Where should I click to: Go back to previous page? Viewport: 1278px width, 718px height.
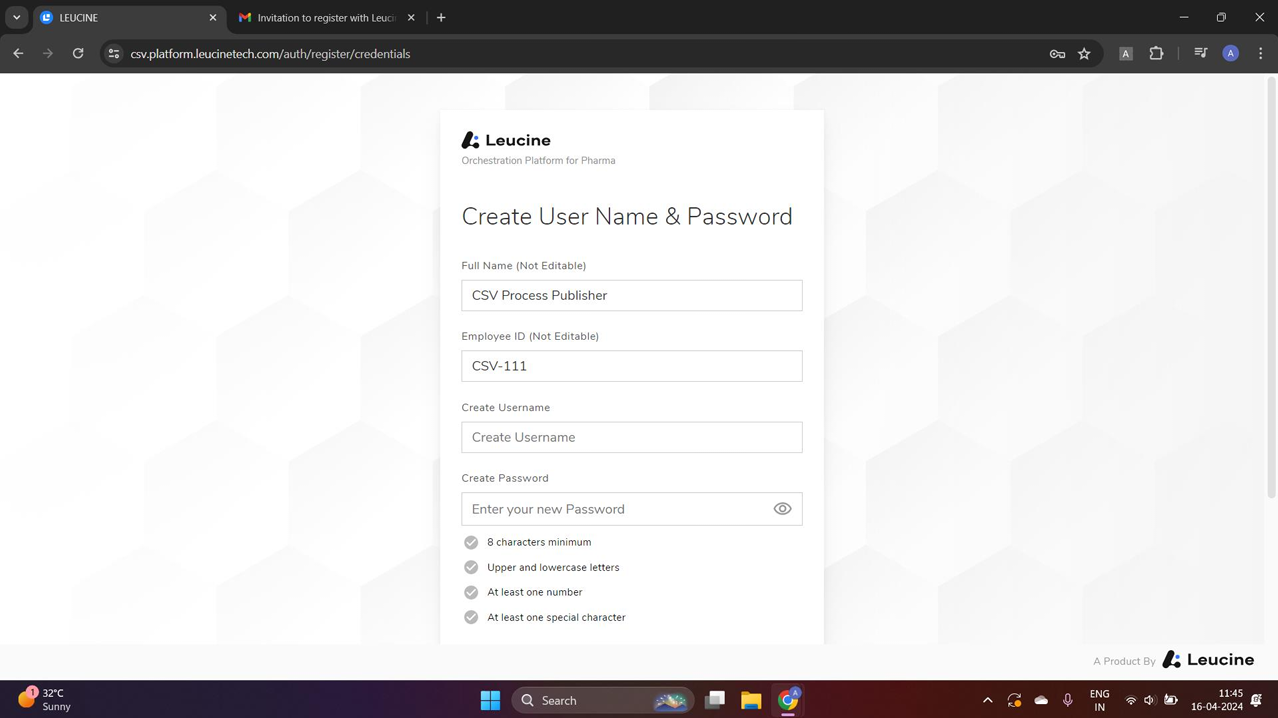coord(18,54)
